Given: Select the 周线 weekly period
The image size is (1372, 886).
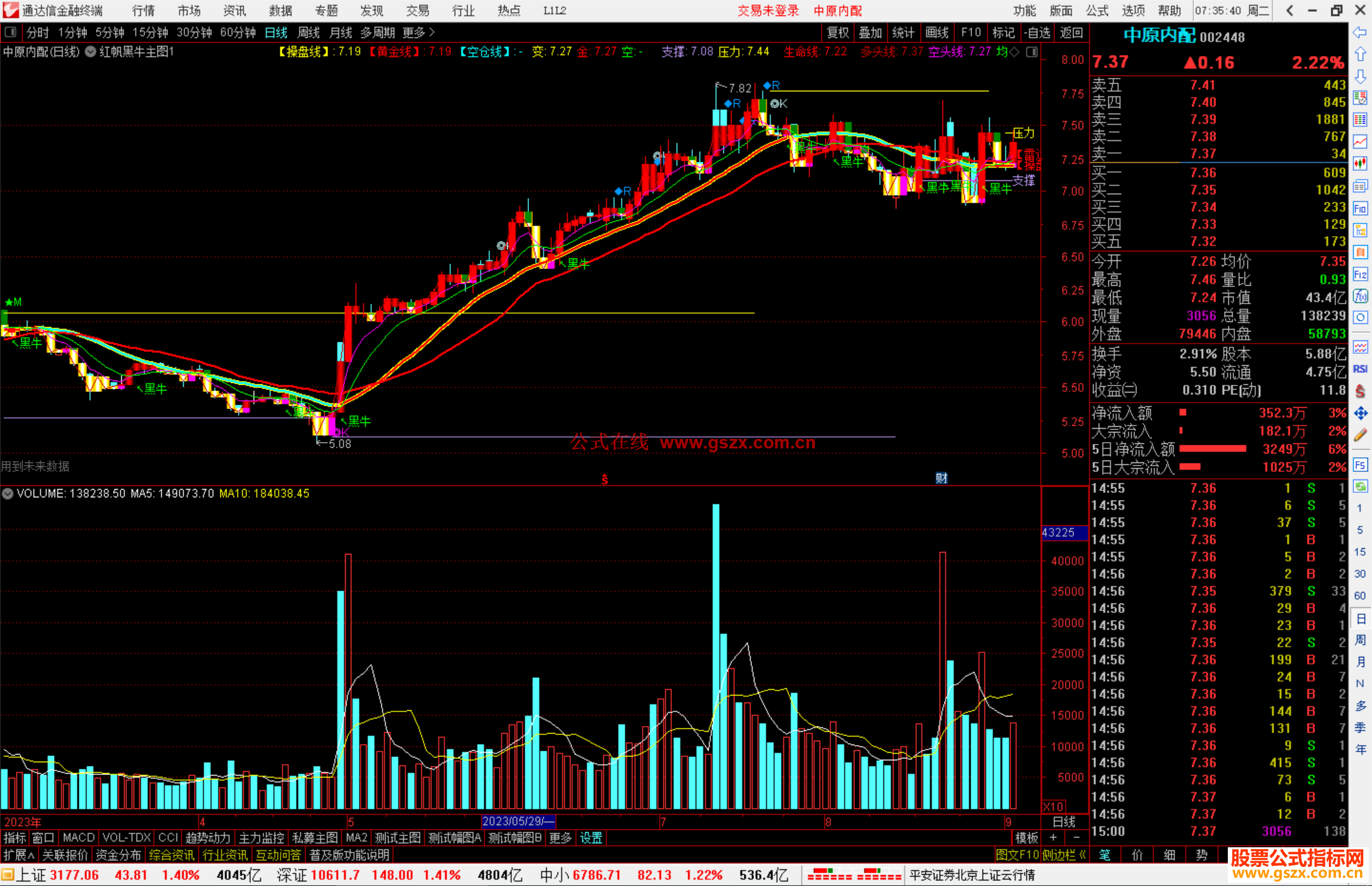Looking at the screenshot, I should (309, 32).
